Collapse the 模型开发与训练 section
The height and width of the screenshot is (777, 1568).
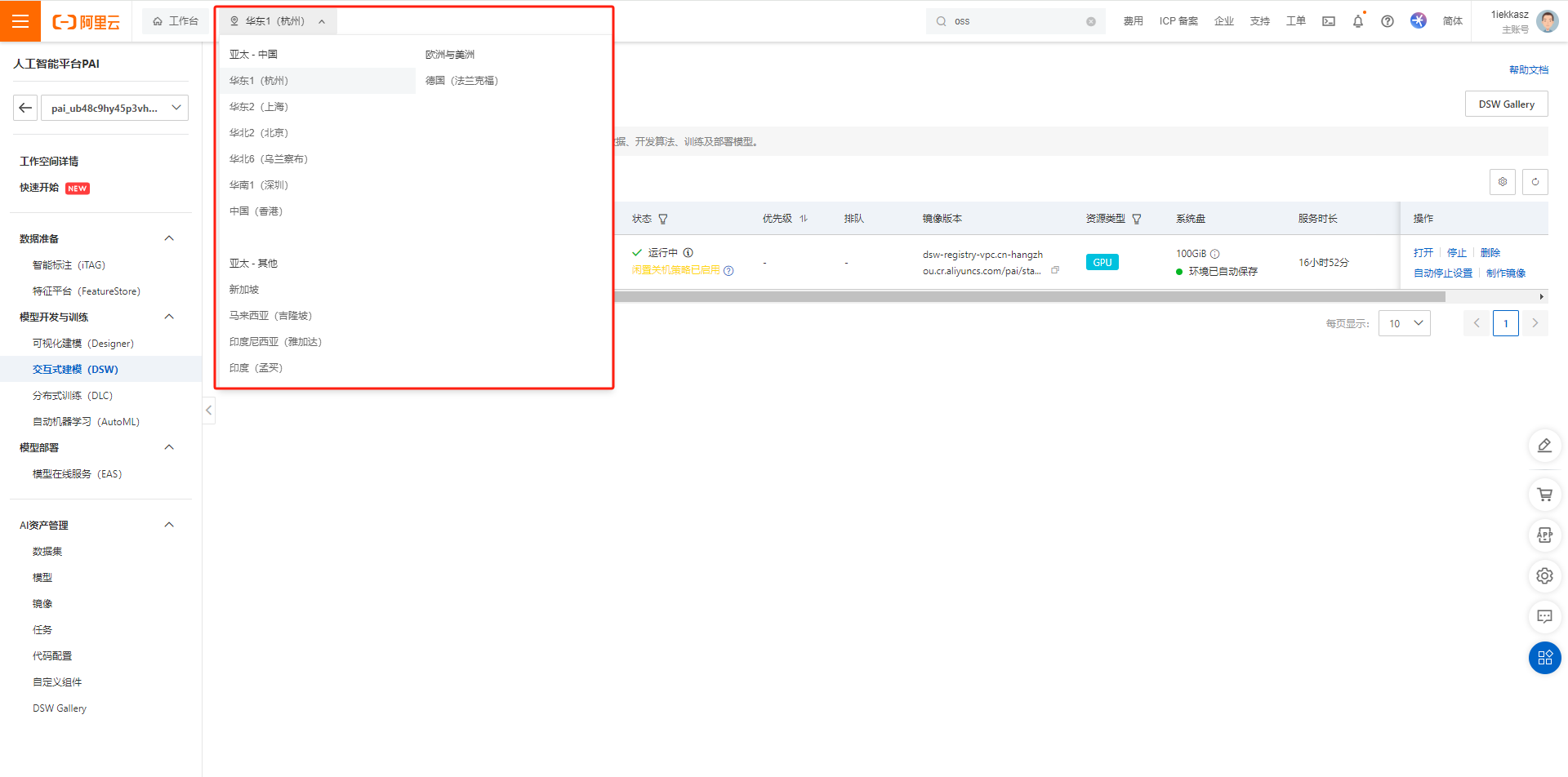169,317
